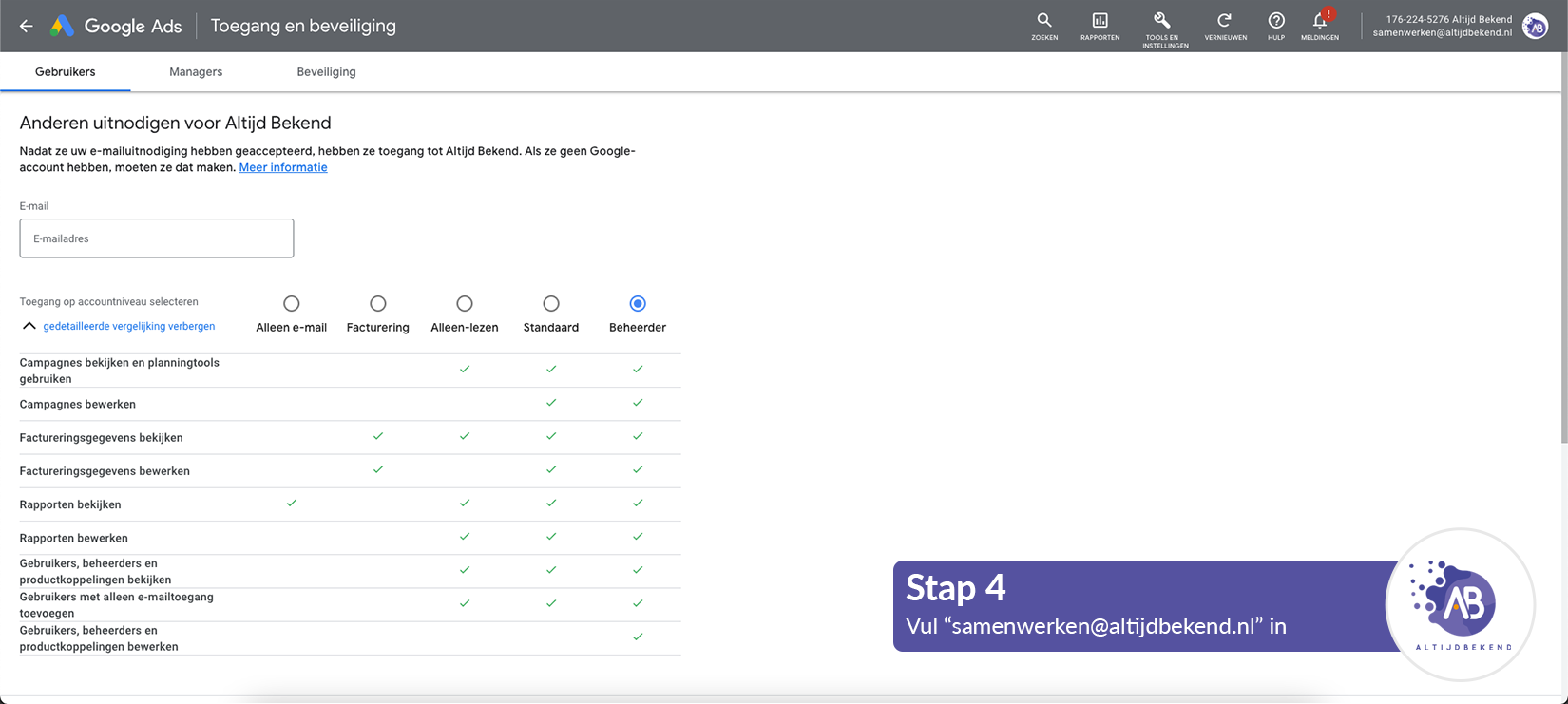Viewport: 1568px width, 704px height.
Task: Collapse the detailed comparison chevron
Action: coord(29,326)
